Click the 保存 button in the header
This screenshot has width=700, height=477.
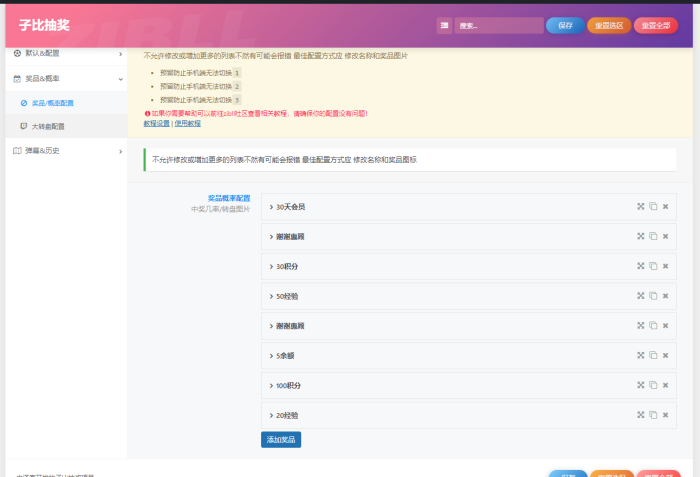(x=565, y=25)
